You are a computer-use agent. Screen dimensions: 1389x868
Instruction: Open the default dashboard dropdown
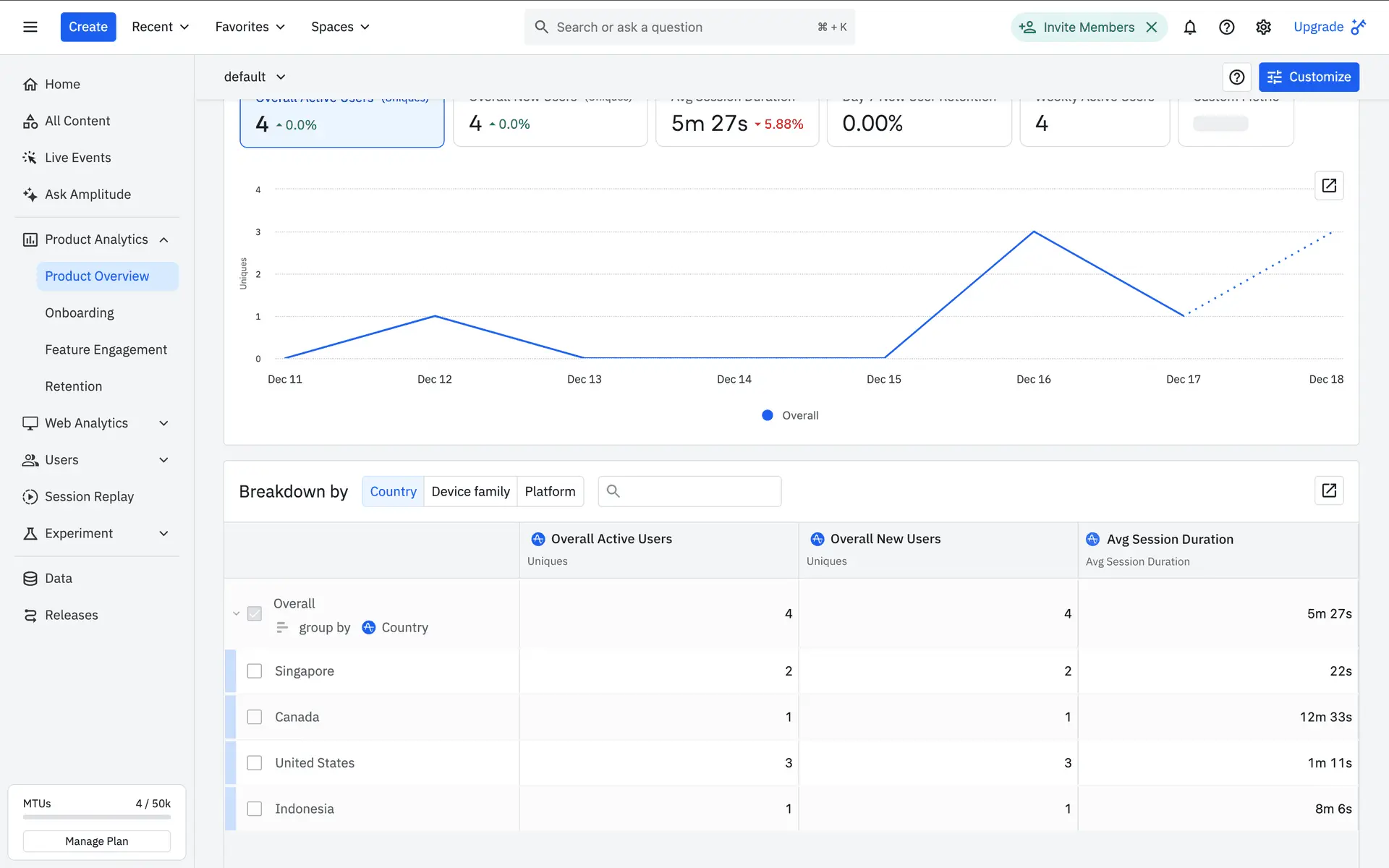[255, 77]
